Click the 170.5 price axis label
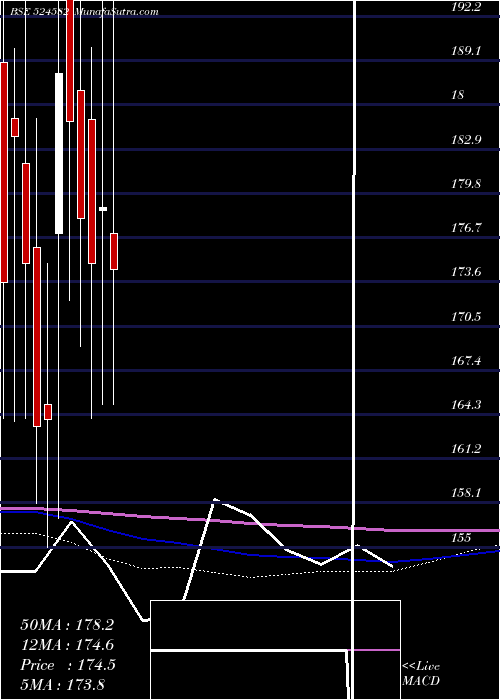This screenshot has width=500, height=700. click(465, 317)
